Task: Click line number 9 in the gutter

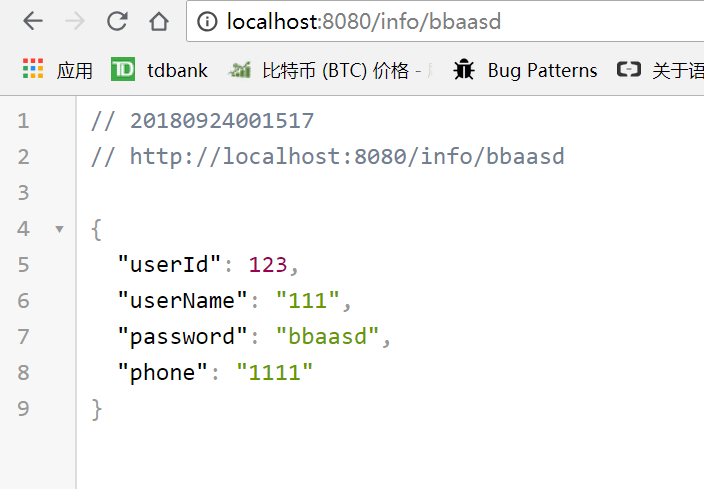Action: 24,409
